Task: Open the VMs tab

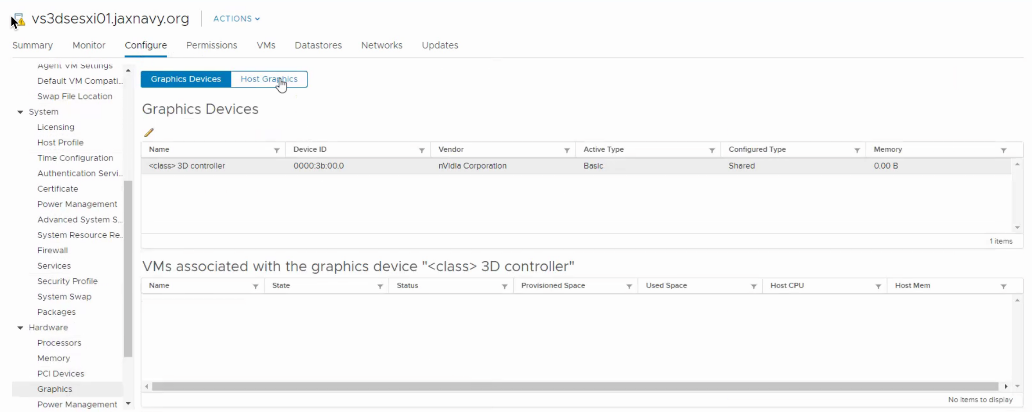Action: pyautogui.click(x=266, y=45)
